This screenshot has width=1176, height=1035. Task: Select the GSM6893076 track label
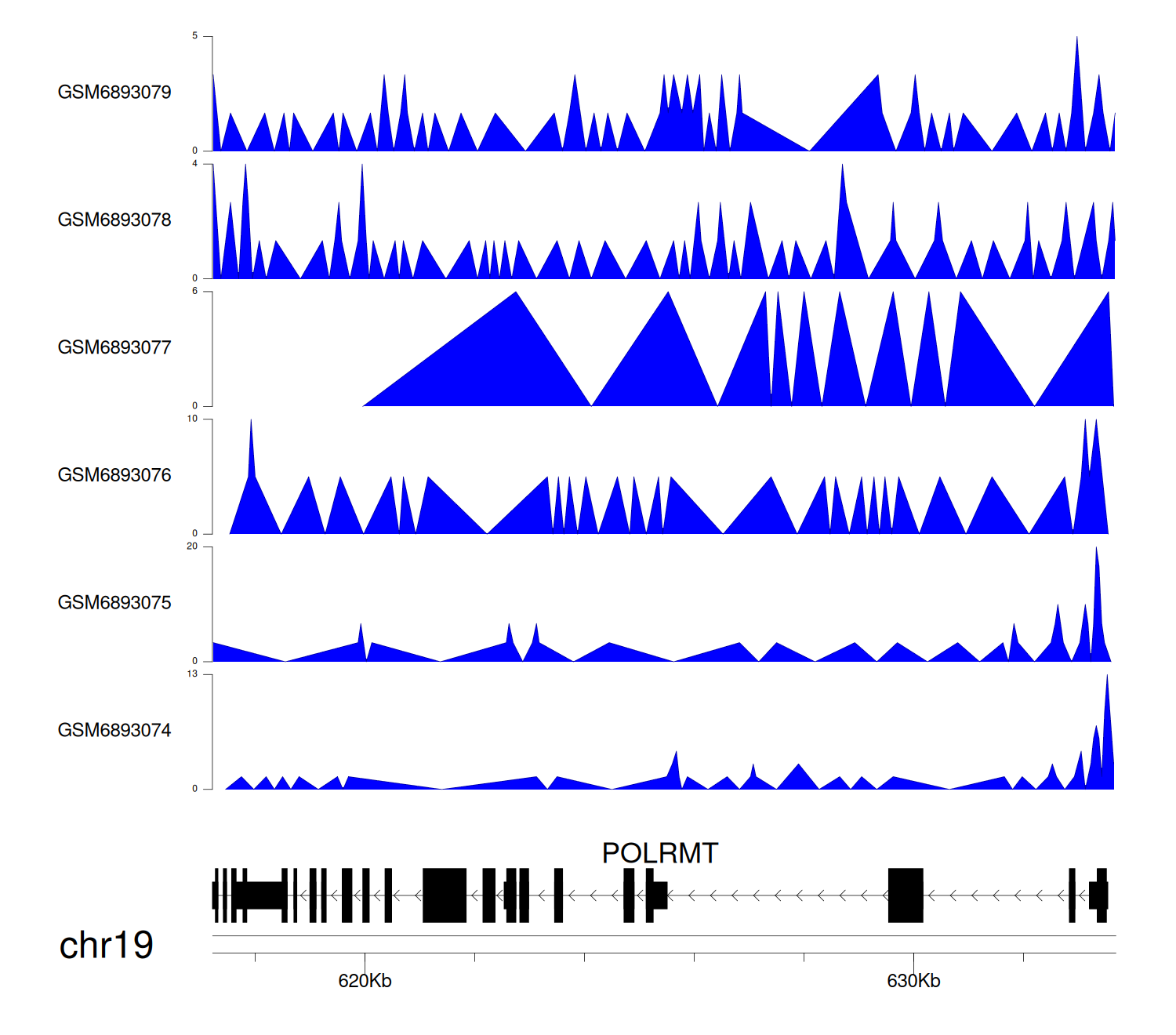(x=114, y=475)
